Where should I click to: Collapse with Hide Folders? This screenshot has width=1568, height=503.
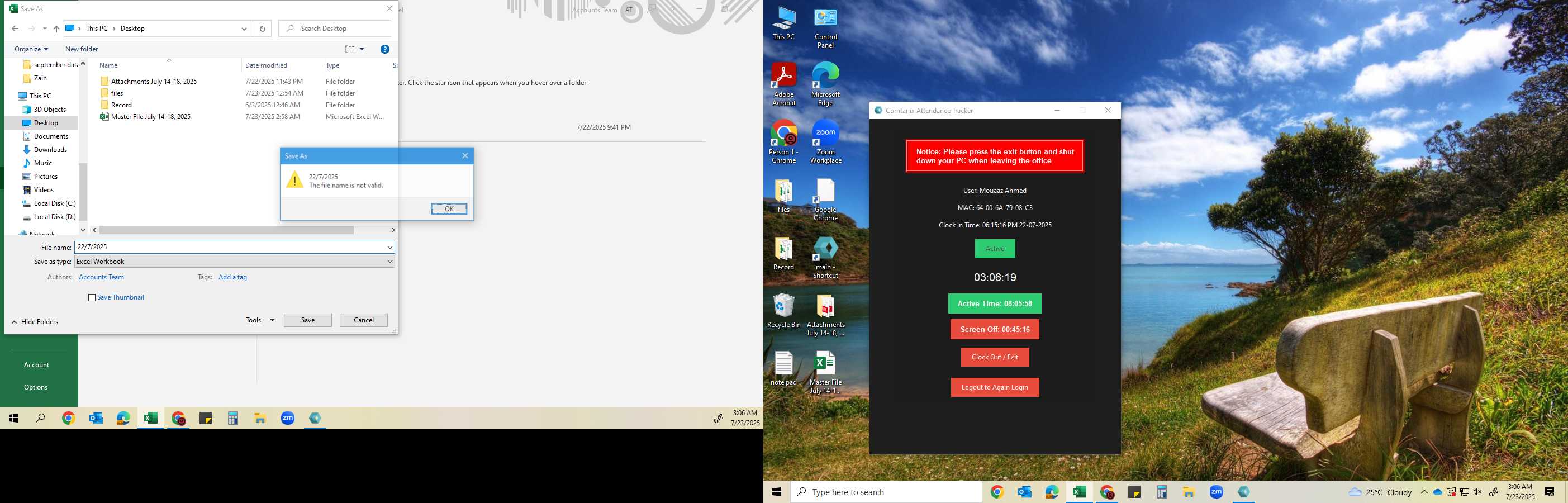pyautogui.click(x=35, y=322)
